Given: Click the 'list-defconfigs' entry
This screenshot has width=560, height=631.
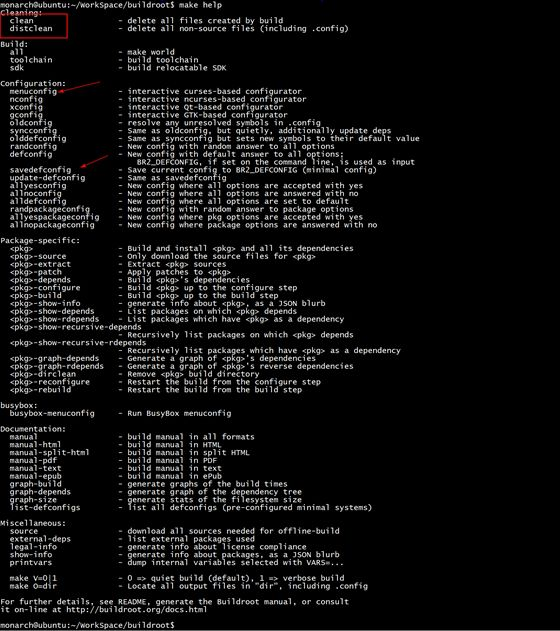Looking at the screenshot, I should point(45,507).
